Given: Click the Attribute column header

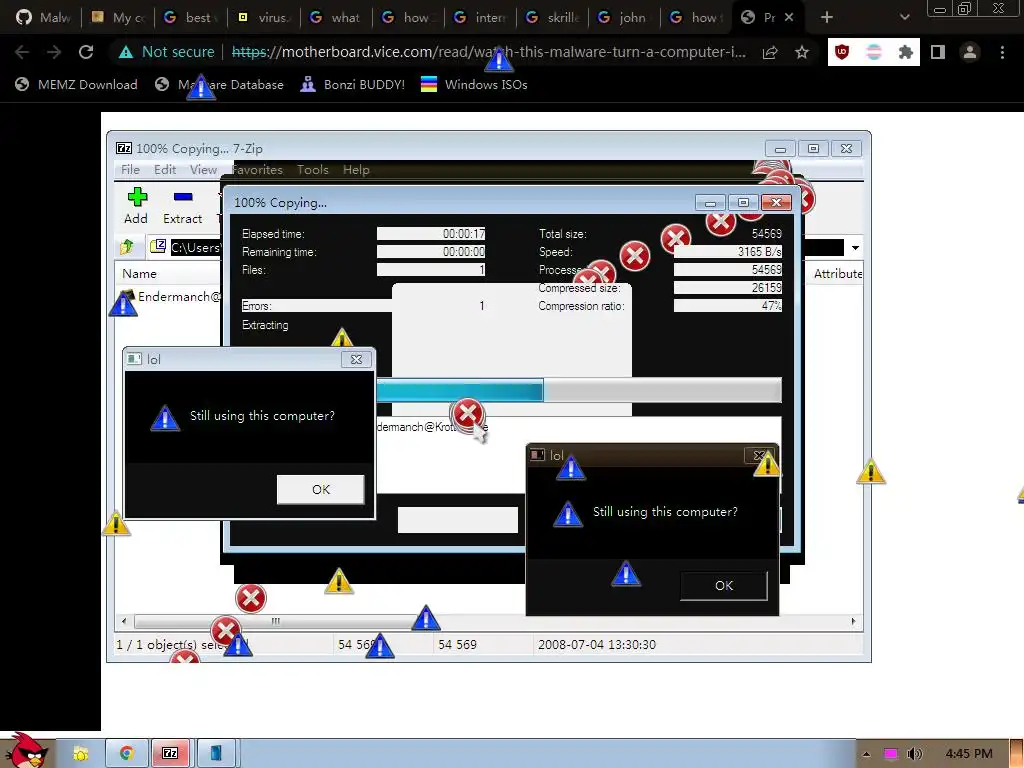Looking at the screenshot, I should coord(837,274).
